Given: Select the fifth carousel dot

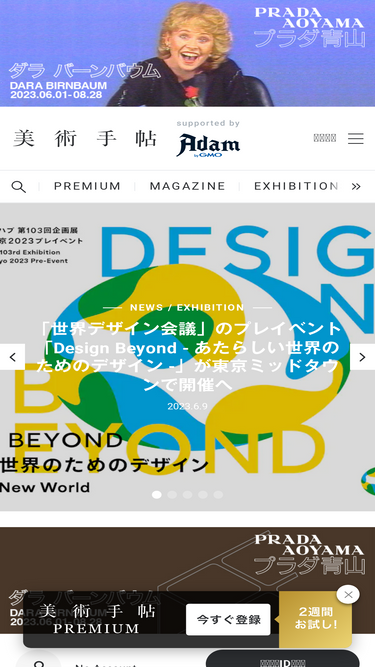Looking at the screenshot, I should (x=218, y=495).
